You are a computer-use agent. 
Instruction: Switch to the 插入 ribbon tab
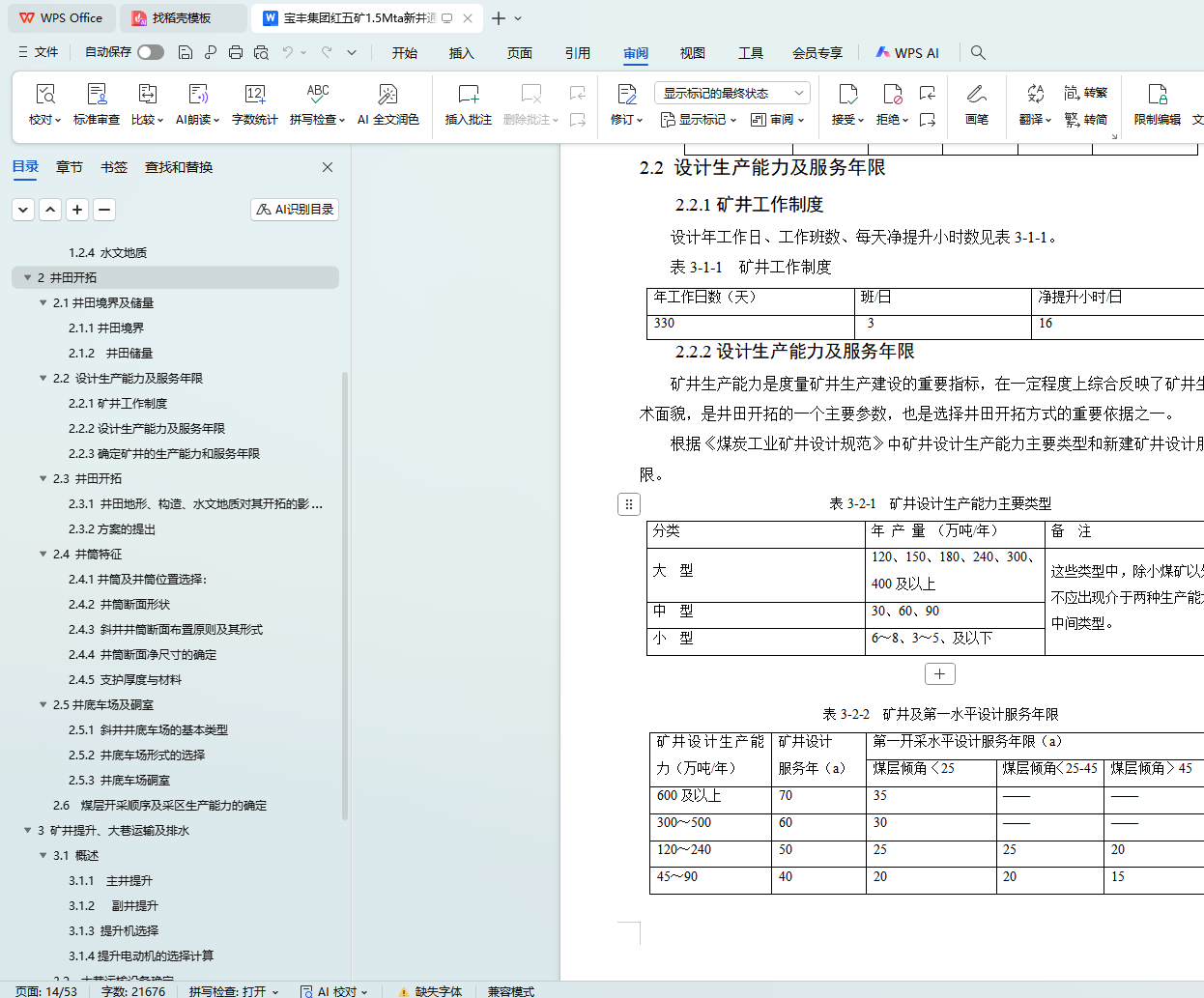(461, 53)
